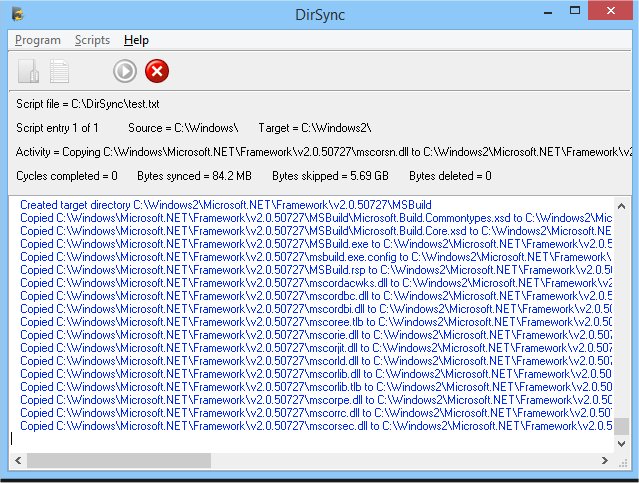Click the mscorjit.dll log line

(316, 348)
